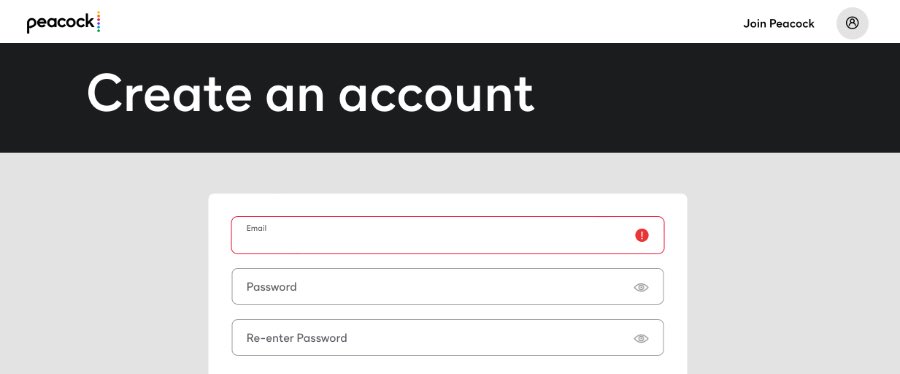Reveal the re-entered password via eye icon
The height and width of the screenshot is (374, 900).
pos(641,338)
